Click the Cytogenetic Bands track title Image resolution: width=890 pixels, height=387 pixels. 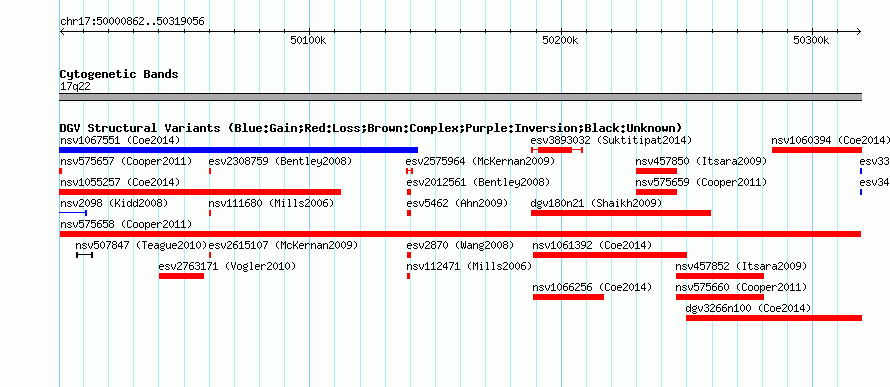(119, 74)
